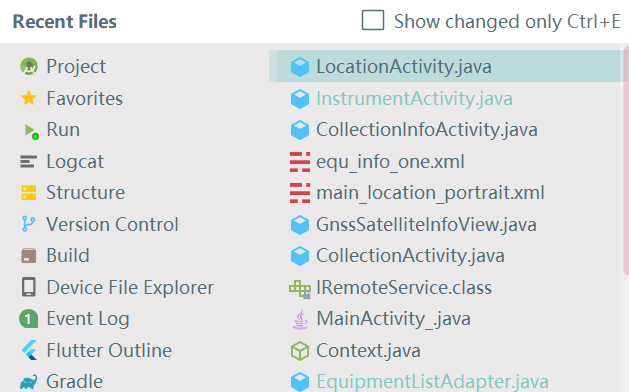
Task: Open GnssSatelliteInfoView.java
Action: click(x=426, y=225)
